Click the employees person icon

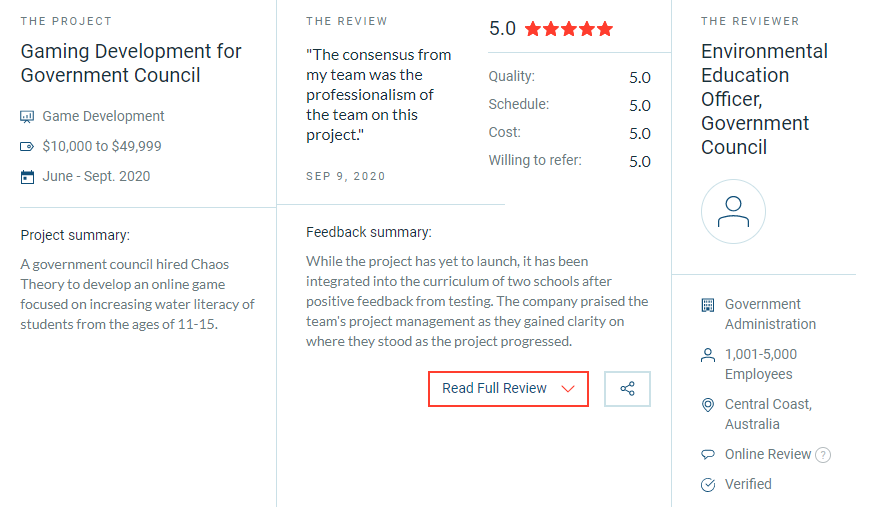click(x=708, y=355)
